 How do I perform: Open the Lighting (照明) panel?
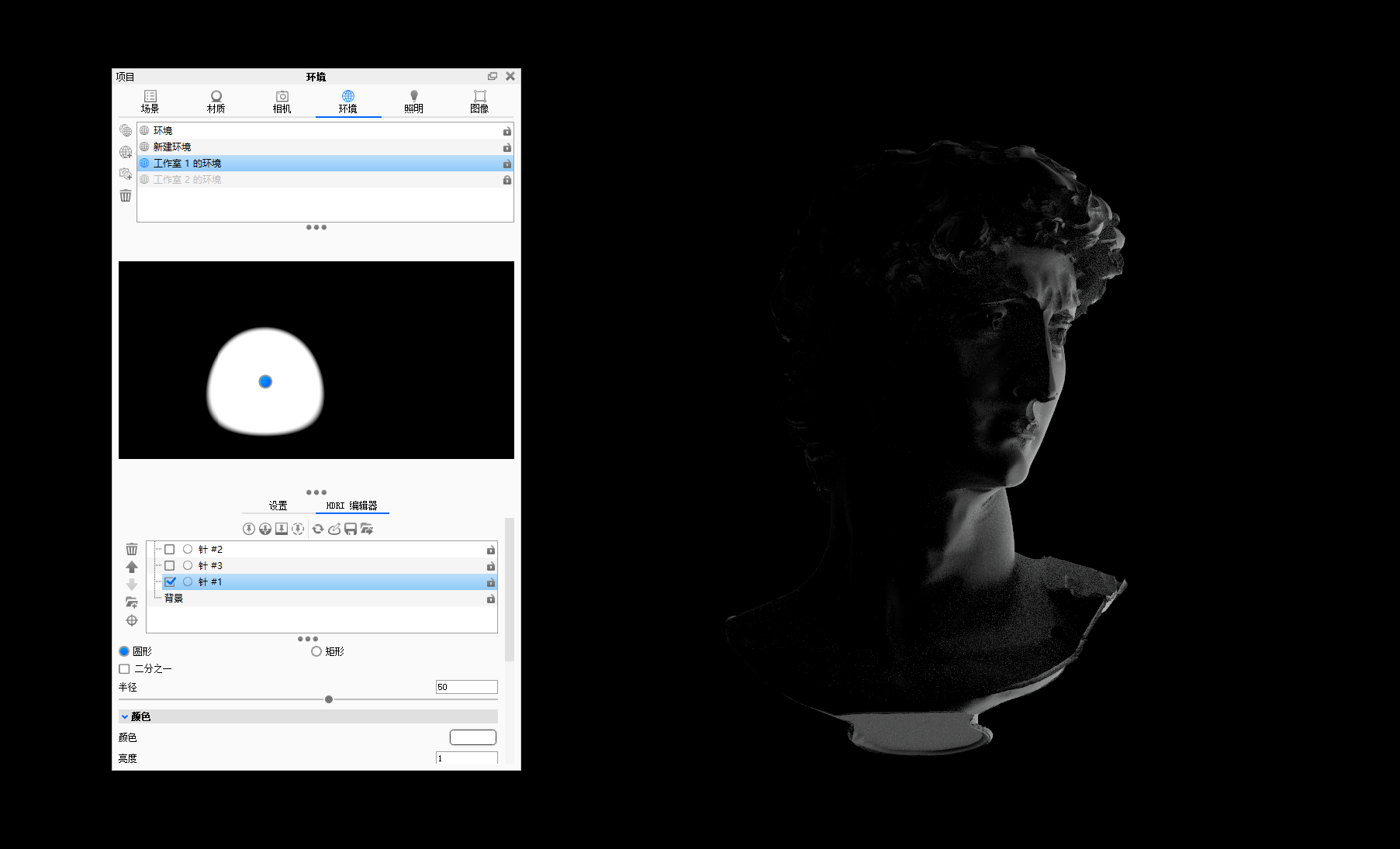[x=414, y=101]
